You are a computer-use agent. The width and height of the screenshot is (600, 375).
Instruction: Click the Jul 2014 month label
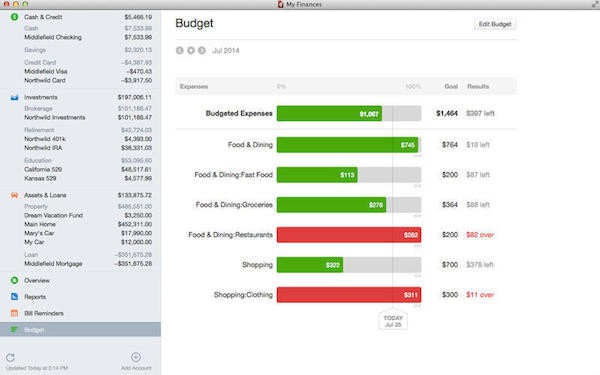click(x=226, y=51)
